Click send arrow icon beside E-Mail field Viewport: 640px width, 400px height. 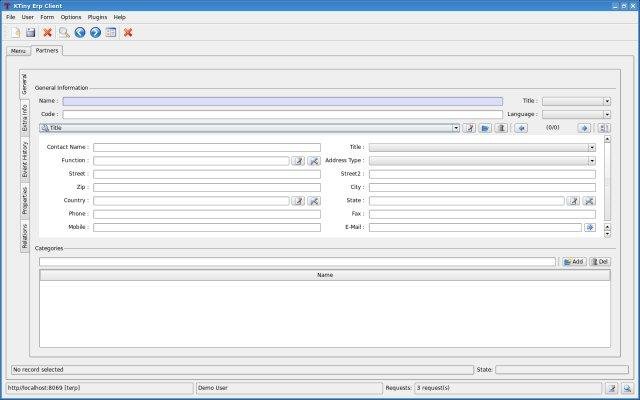(x=590, y=227)
